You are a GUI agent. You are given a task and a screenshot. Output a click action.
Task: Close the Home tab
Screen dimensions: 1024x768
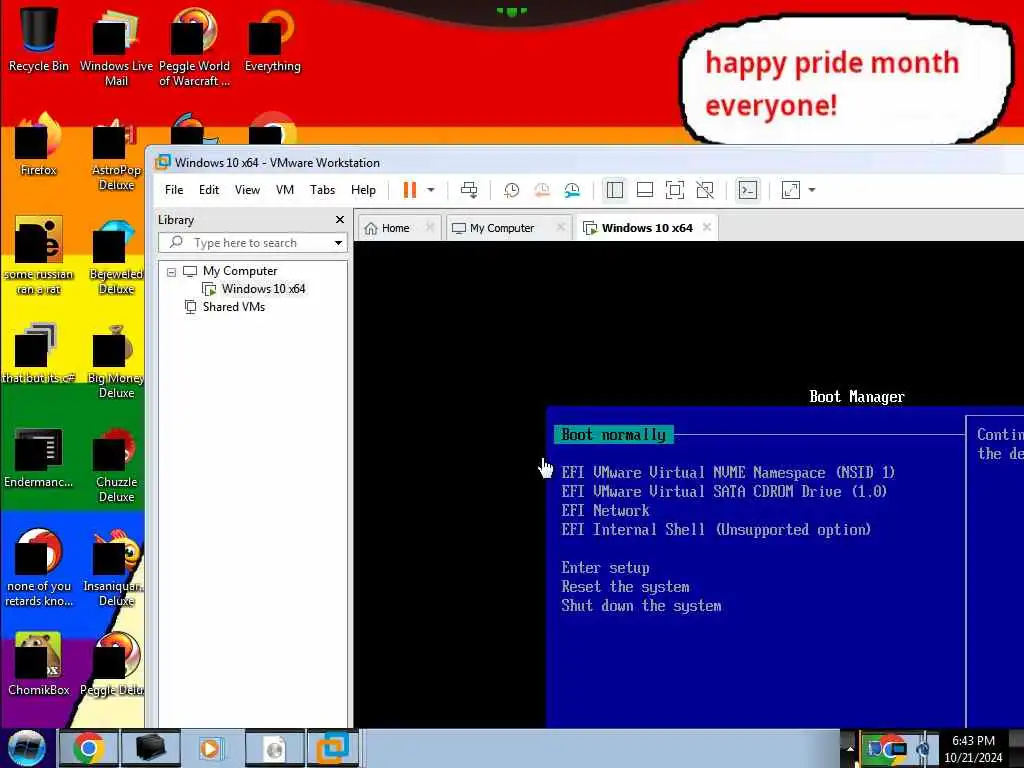[x=430, y=227]
